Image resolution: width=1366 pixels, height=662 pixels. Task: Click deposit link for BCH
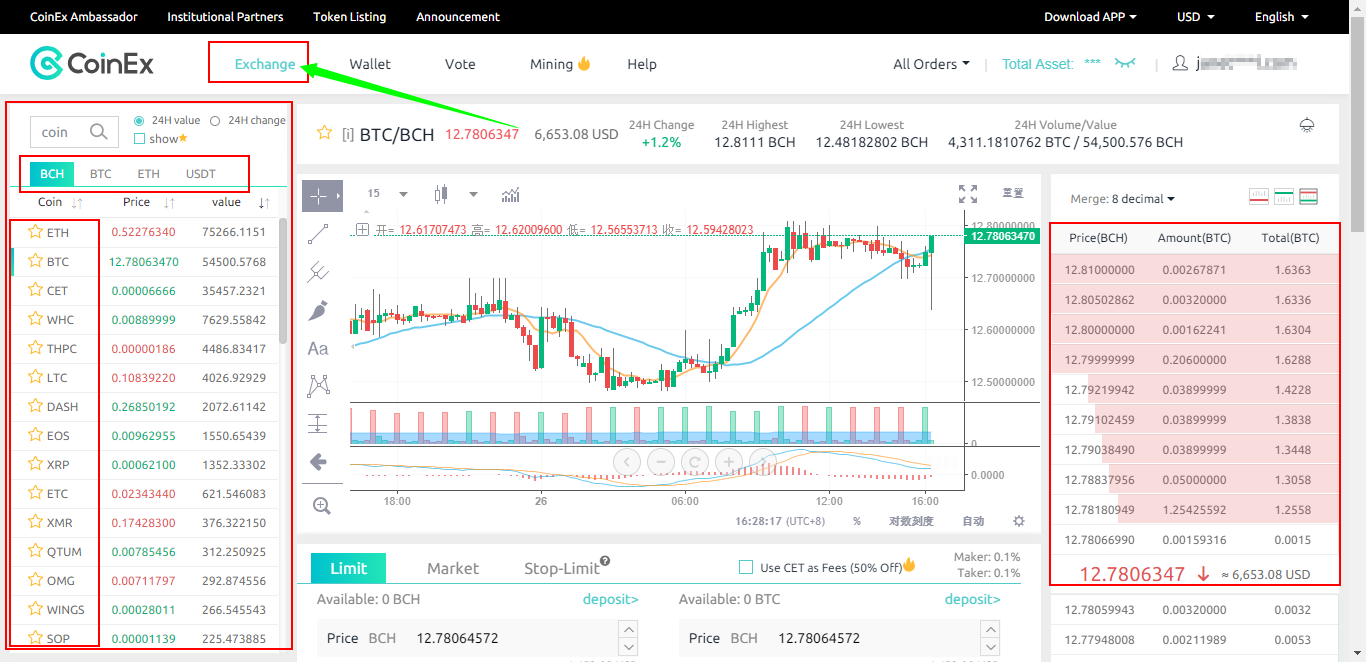[611, 599]
